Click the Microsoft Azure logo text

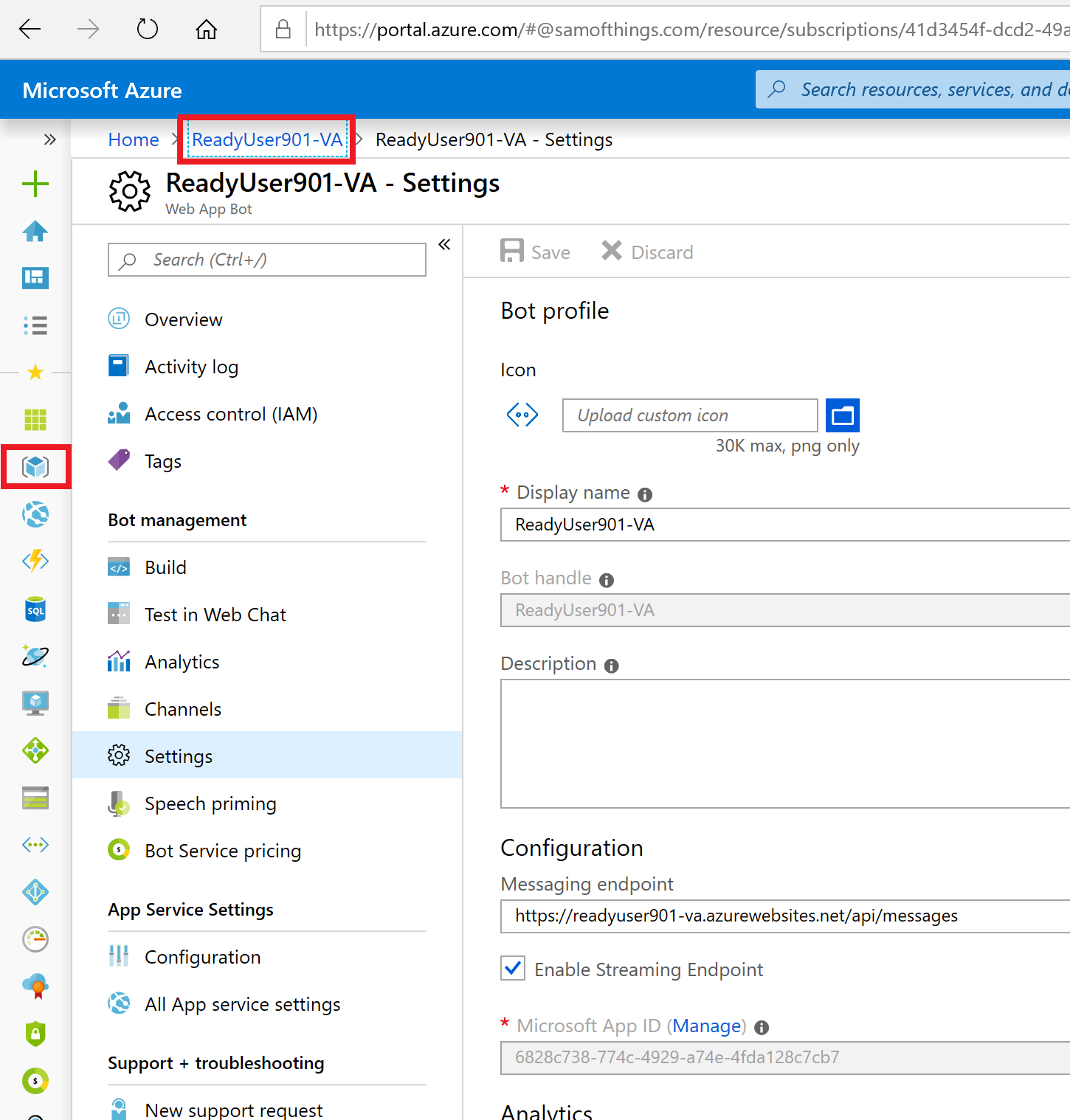102,90
